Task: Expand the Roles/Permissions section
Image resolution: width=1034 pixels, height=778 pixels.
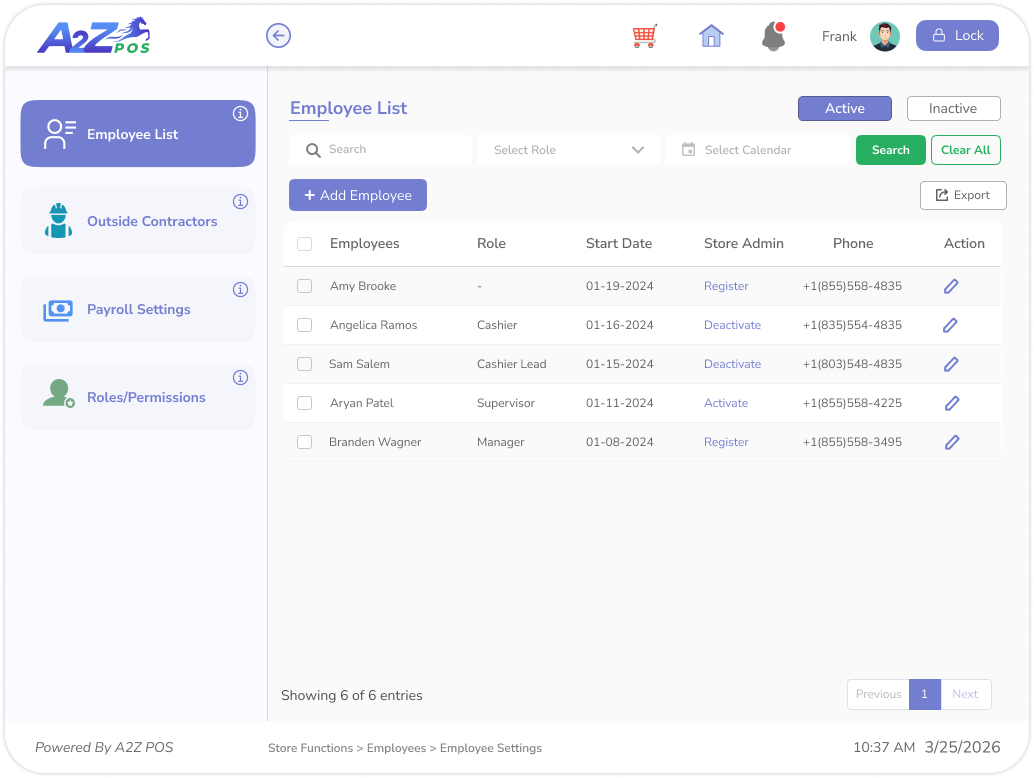Action: [x=145, y=397]
